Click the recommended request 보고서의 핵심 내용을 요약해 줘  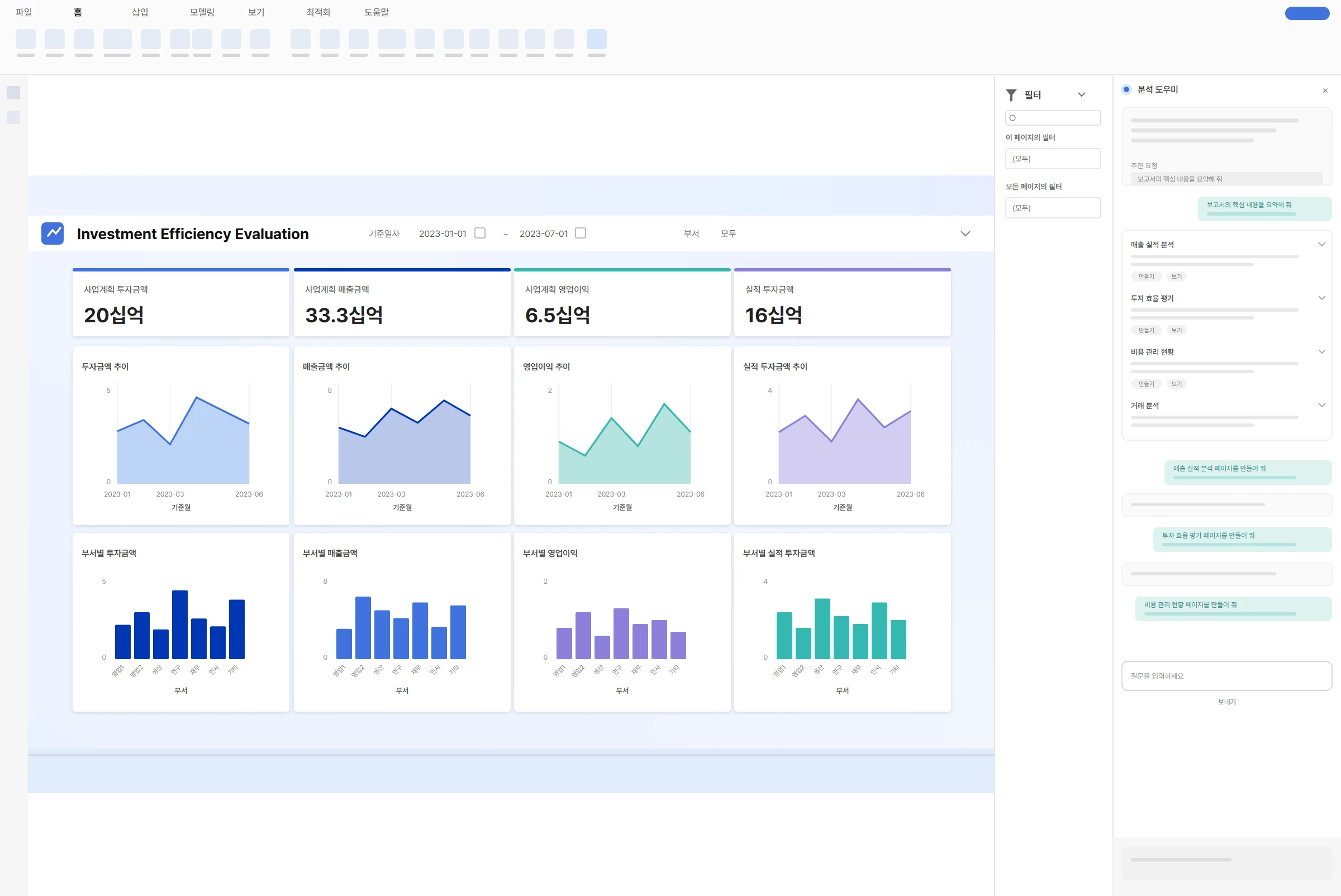point(1226,179)
